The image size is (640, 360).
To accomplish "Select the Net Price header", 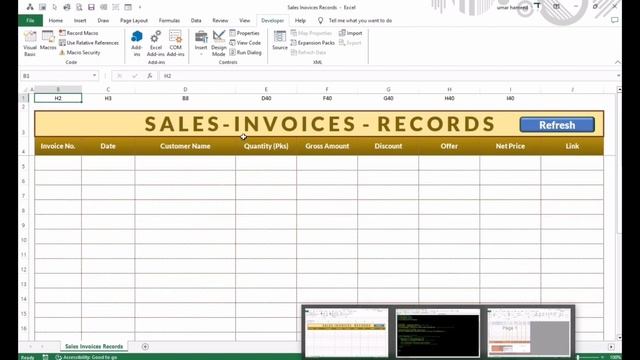I will pos(510,146).
